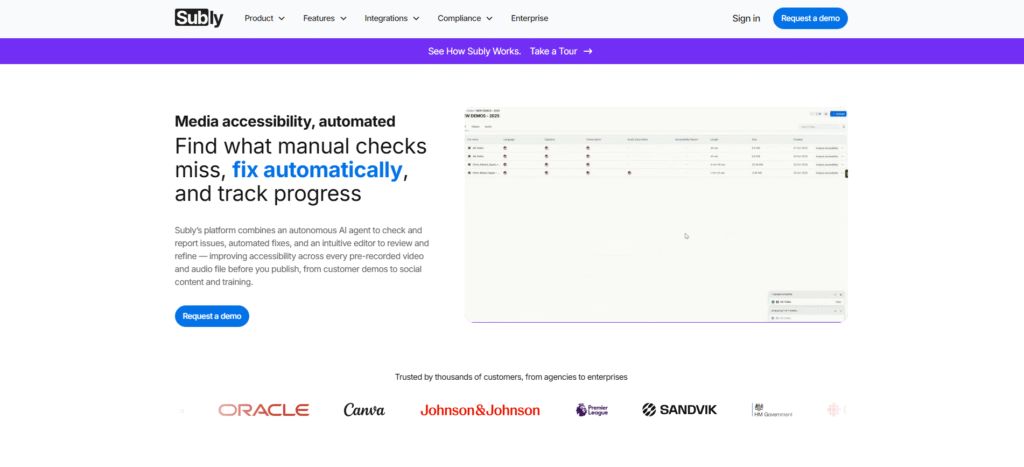Expand the Features dropdown menu
1024x467 pixels.
325,18
